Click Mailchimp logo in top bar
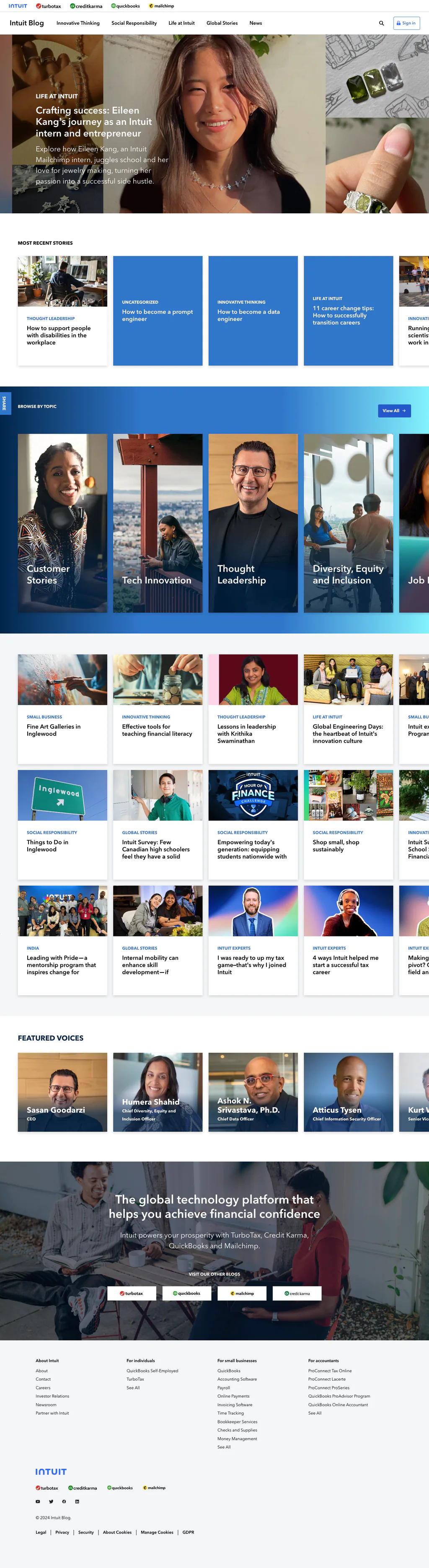Viewport: 429px width, 1568px height. pos(161,6)
